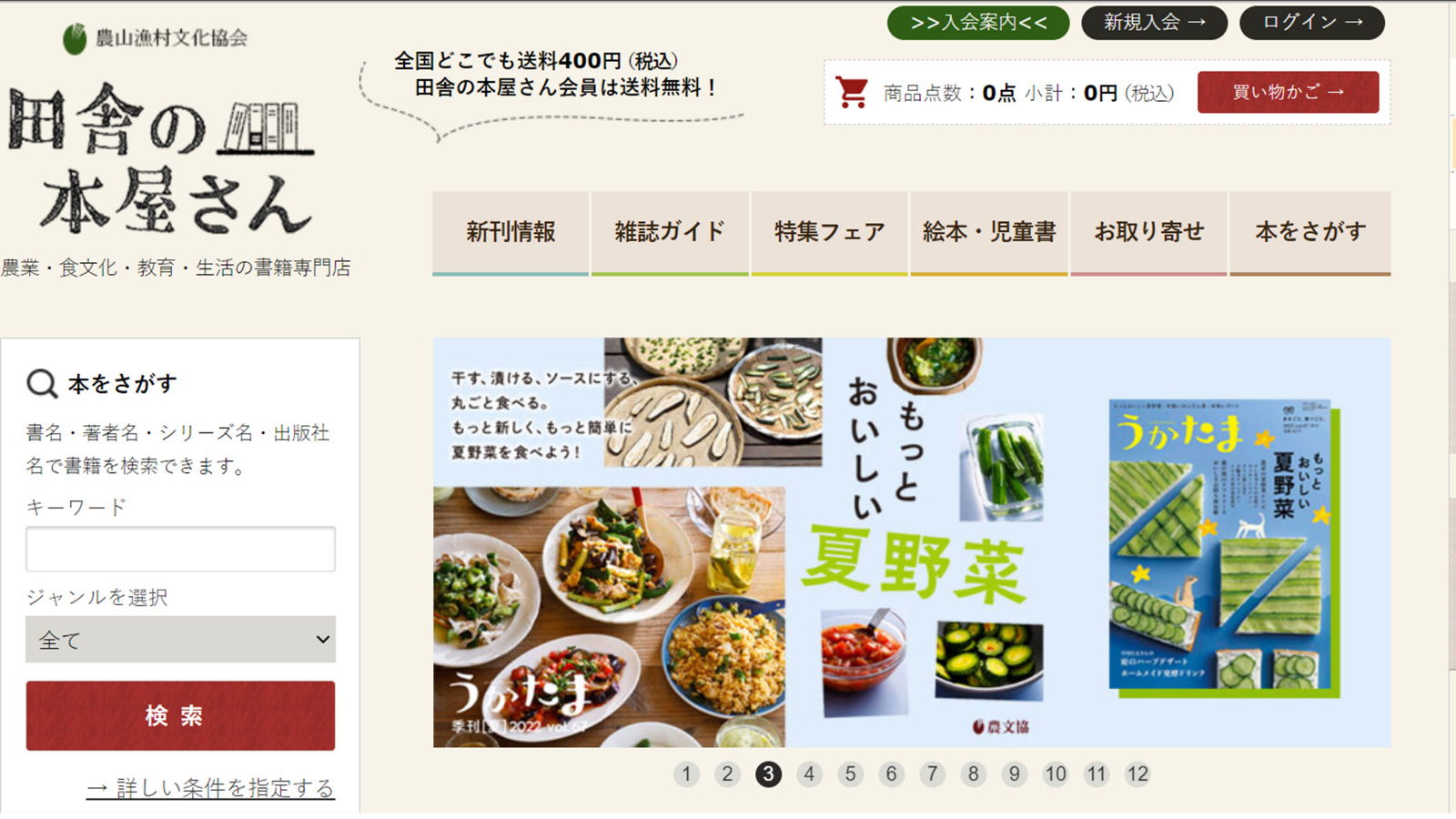Viewport: 1456px width, 819px height.
Task: Click the 農山漁村文化協会 leaf logo
Action: (75, 38)
